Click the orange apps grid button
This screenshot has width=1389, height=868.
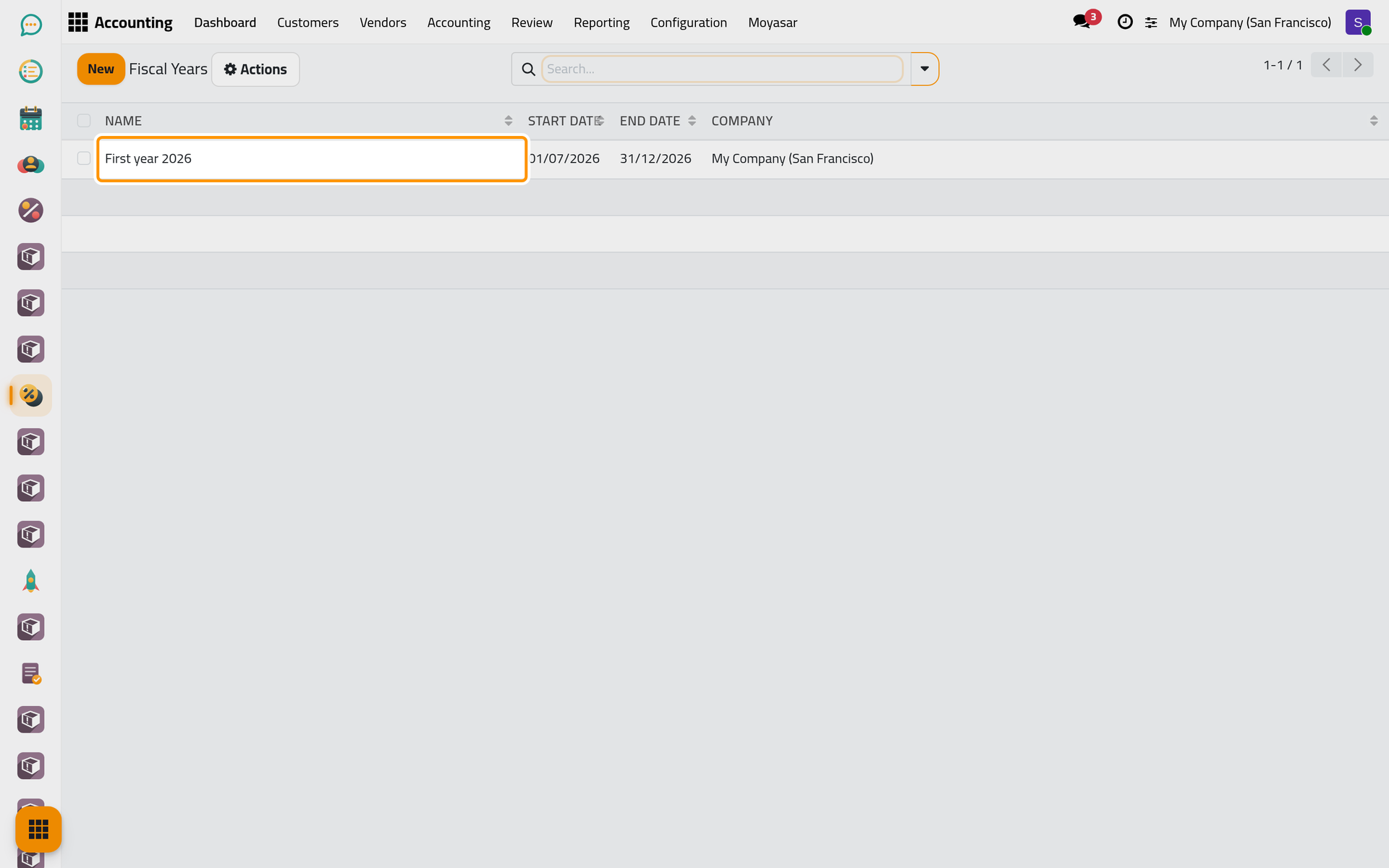(x=38, y=829)
